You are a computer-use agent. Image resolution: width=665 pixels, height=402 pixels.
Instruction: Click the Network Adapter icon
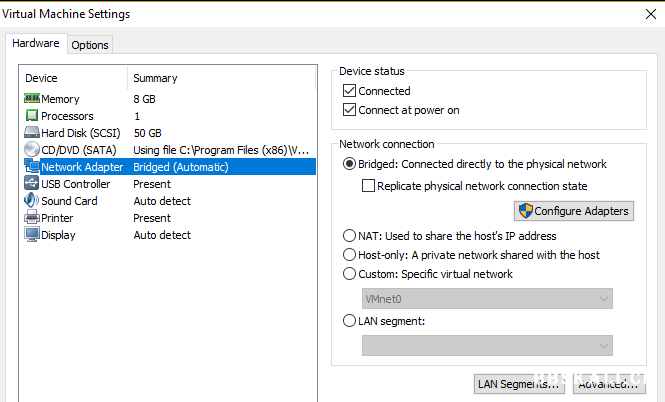(x=32, y=166)
